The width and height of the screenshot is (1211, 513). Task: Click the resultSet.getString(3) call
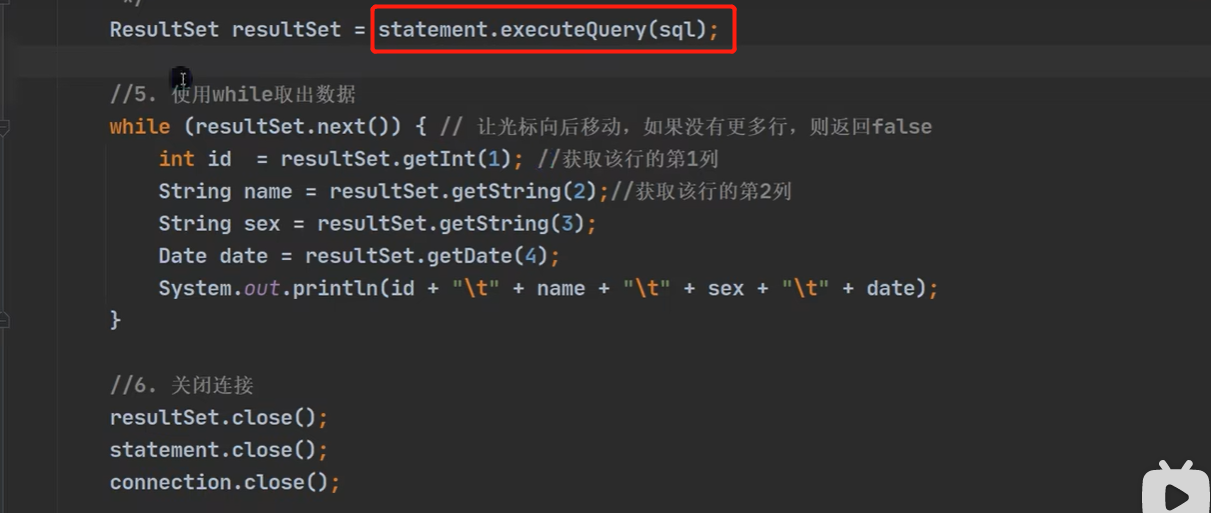[x=451, y=224]
